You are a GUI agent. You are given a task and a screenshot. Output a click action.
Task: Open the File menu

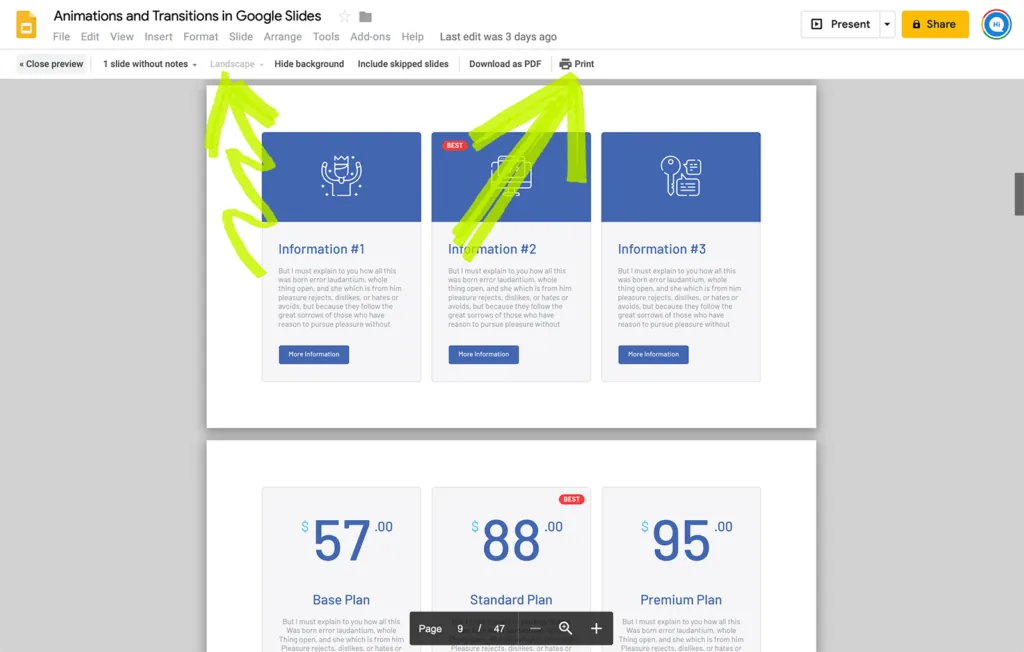click(x=61, y=37)
